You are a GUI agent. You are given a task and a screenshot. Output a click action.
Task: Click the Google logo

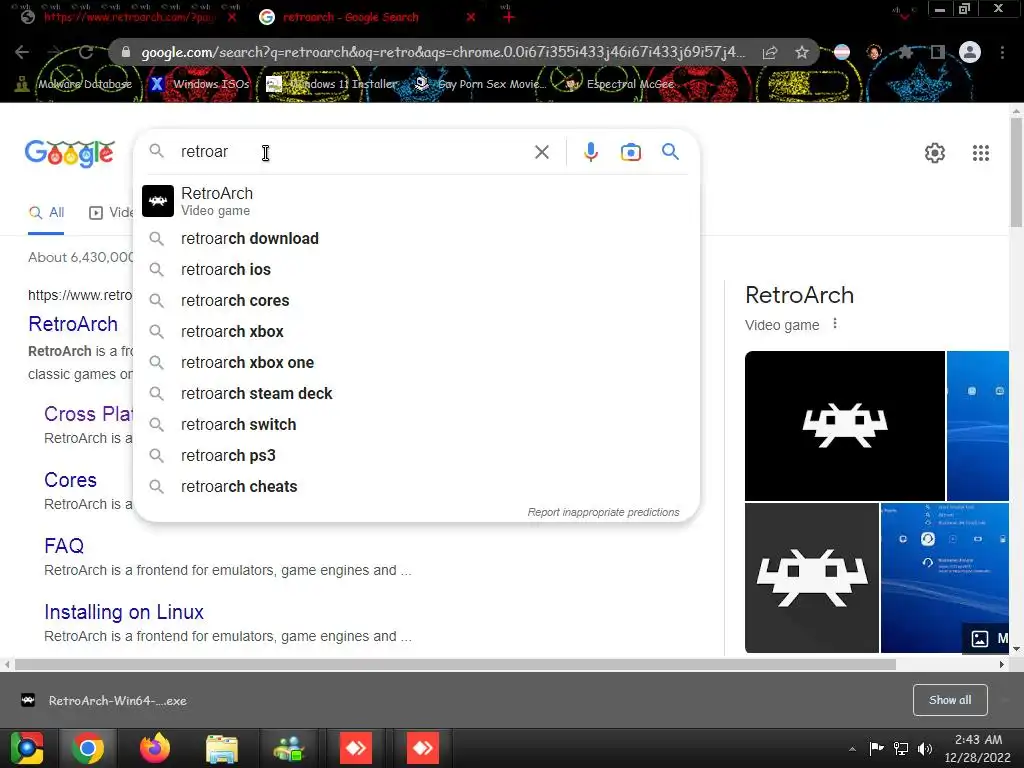click(70, 153)
